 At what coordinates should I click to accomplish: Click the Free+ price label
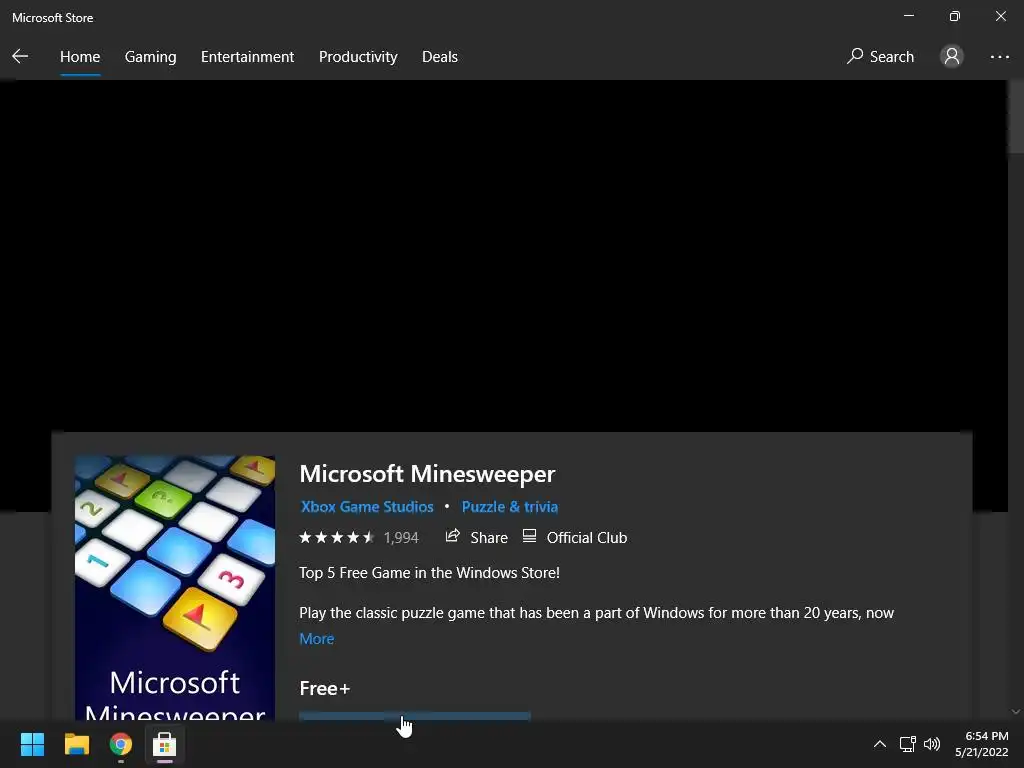pyautogui.click(x=325, y=688)
